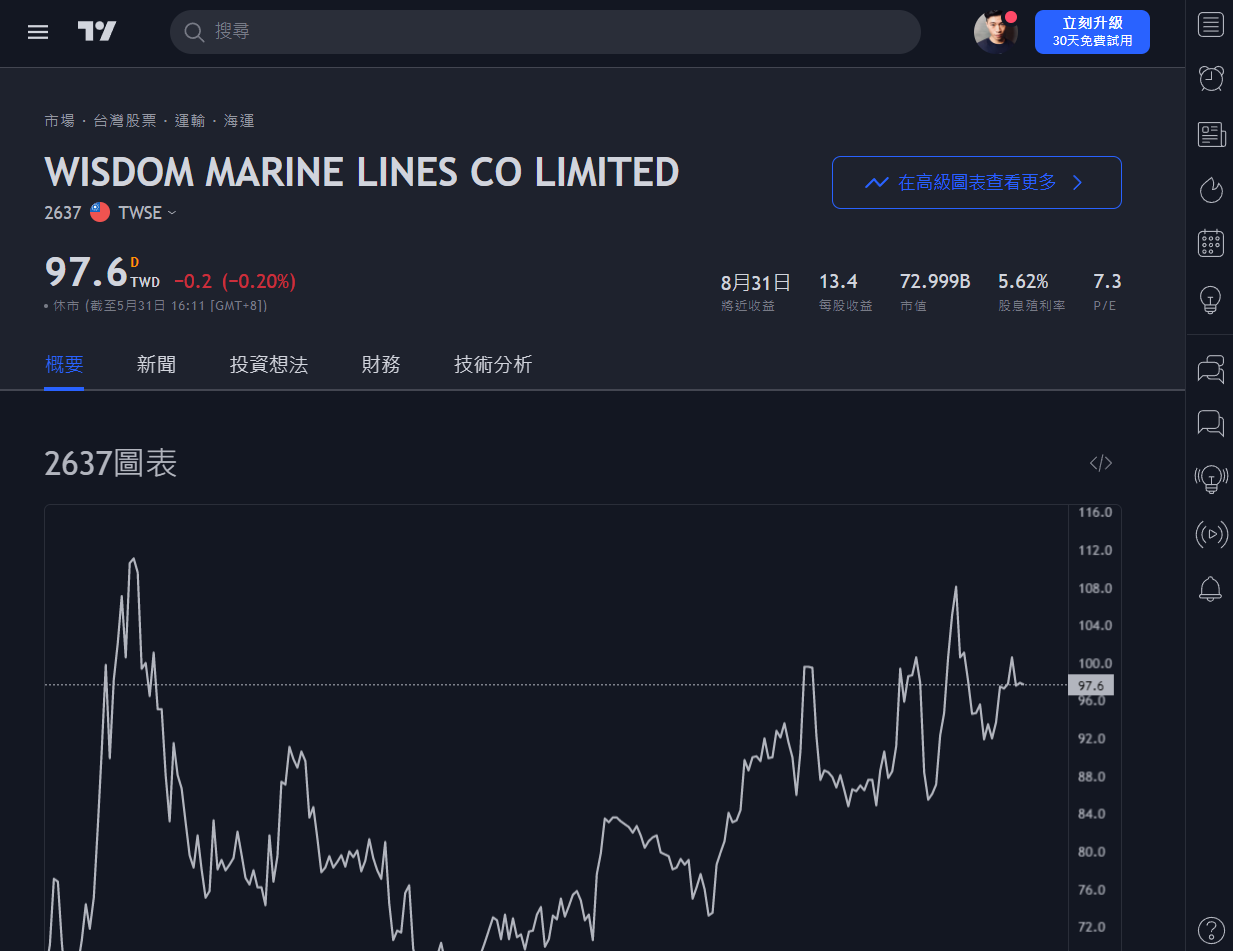
Task: Click the 13.4 earnings per share value
Action: click(x=838, y=282)
